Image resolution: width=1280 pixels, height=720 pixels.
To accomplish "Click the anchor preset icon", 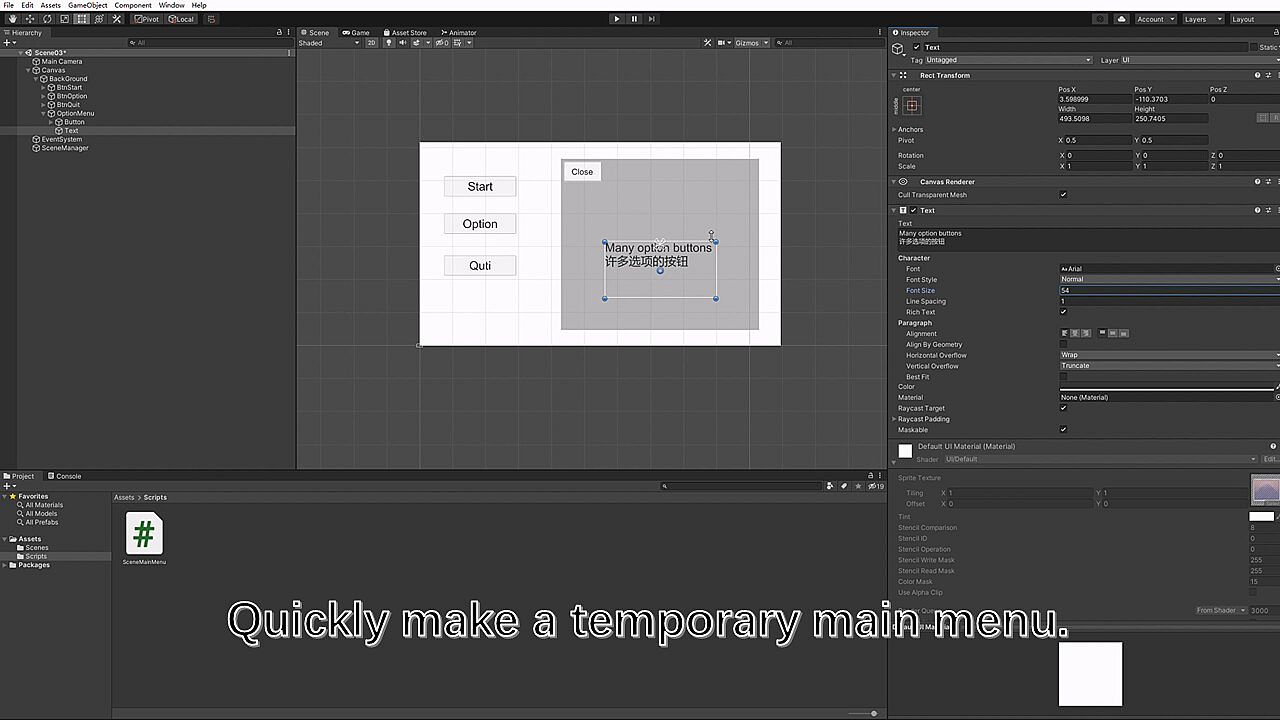I will coord(911,105).
